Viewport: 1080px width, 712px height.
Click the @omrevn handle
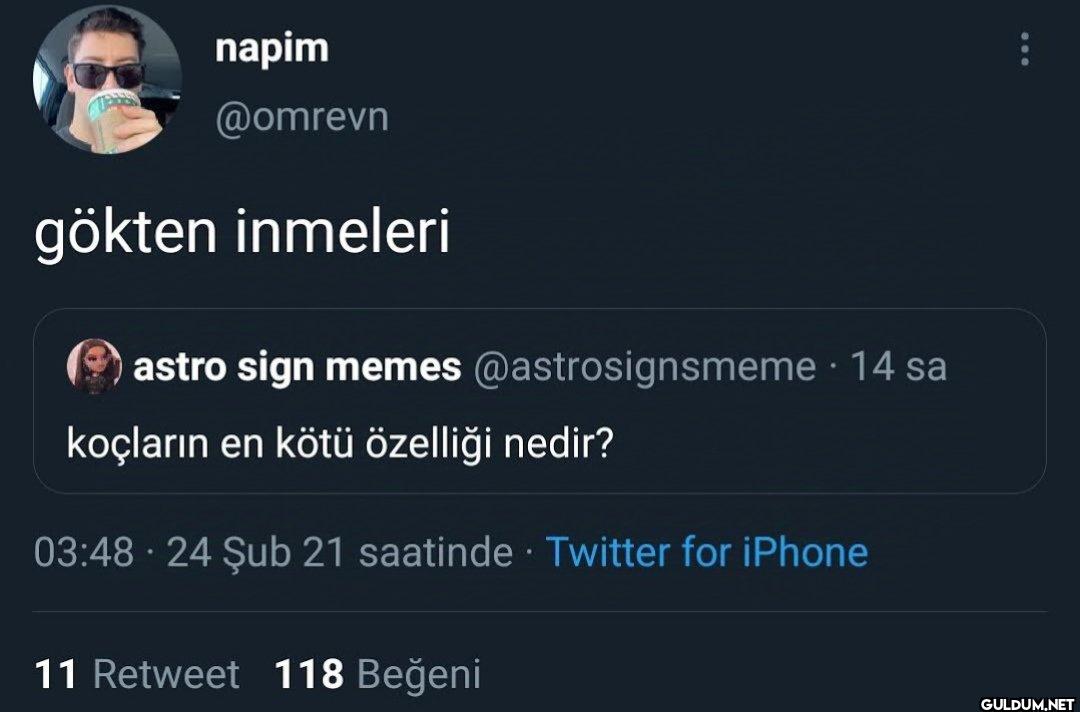(301, 118)
